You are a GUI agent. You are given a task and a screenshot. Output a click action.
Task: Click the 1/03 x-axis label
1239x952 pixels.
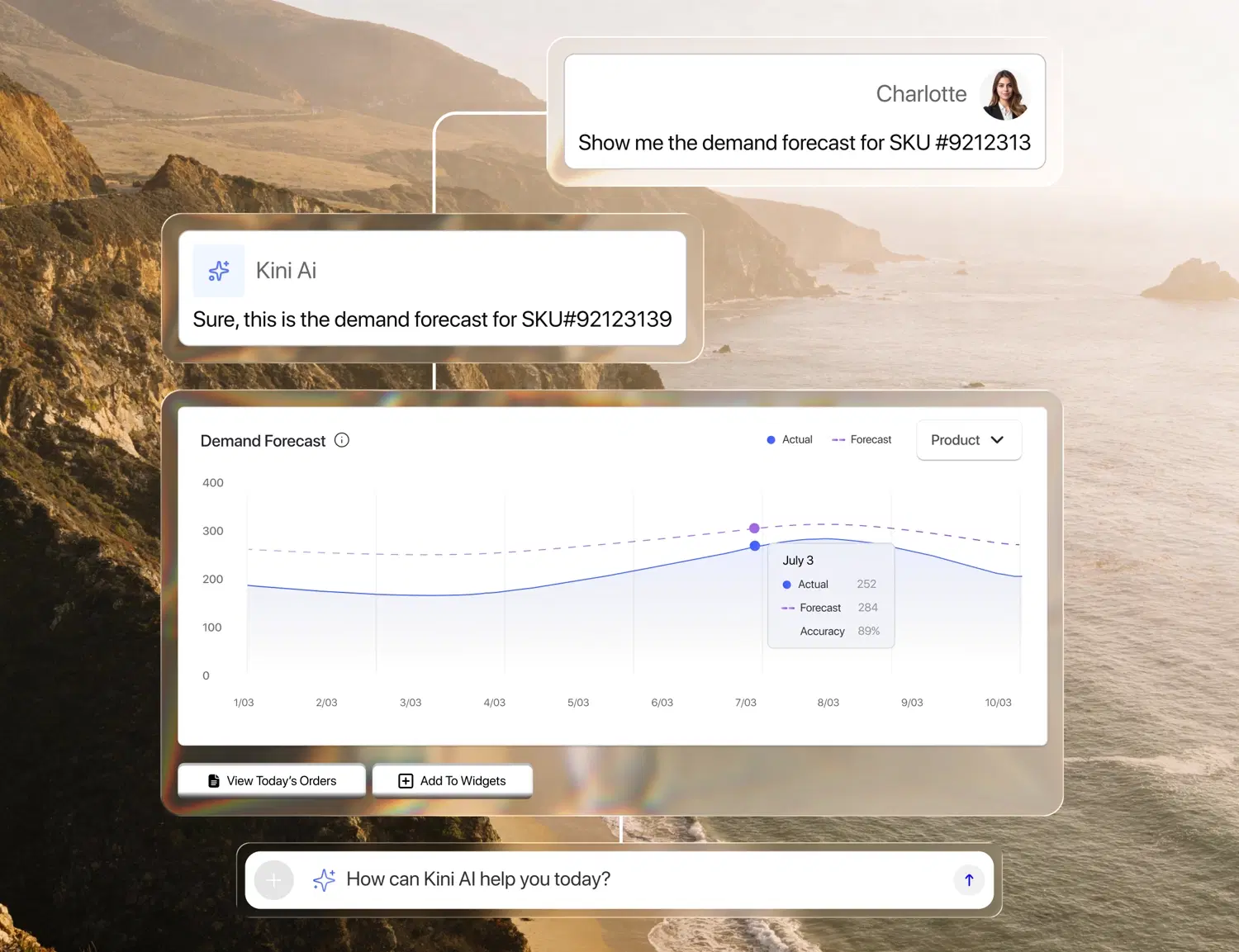tap(244, 703)
